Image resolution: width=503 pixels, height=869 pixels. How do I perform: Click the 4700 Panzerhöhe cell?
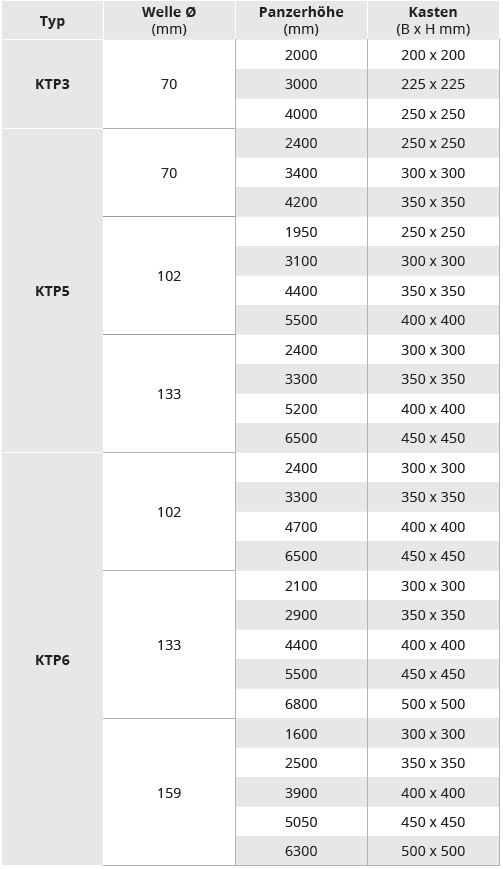click(x=301, y=526)
